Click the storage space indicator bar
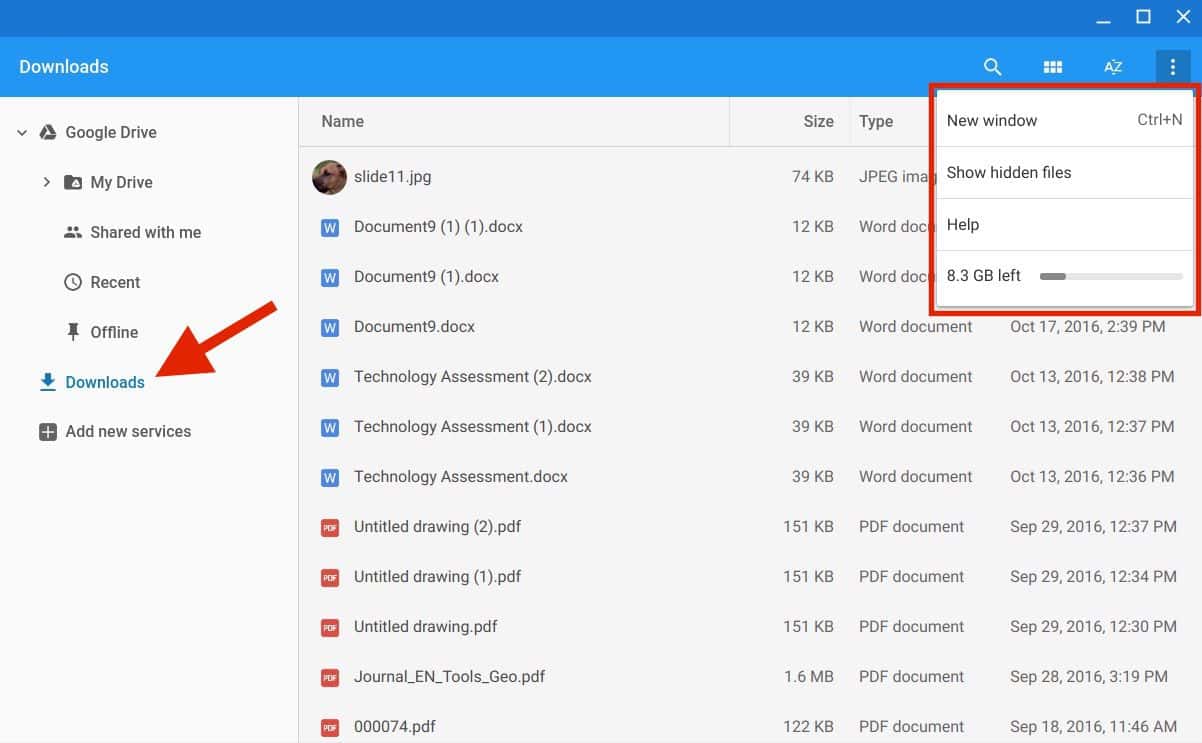This screenshot has height=743, width=1202. 1110,276
